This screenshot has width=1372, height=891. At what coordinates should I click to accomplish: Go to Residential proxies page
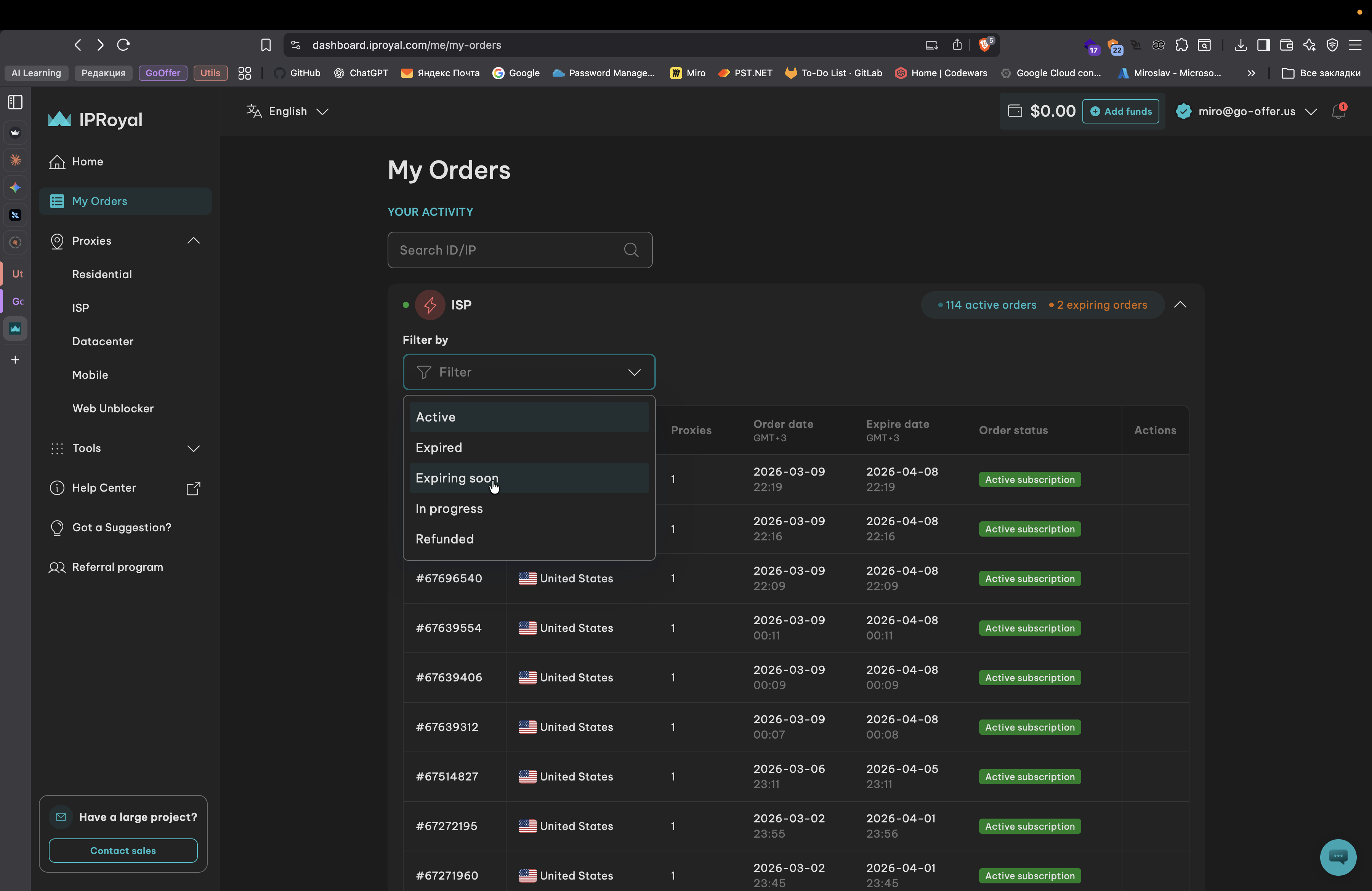(x=102, y=274)
